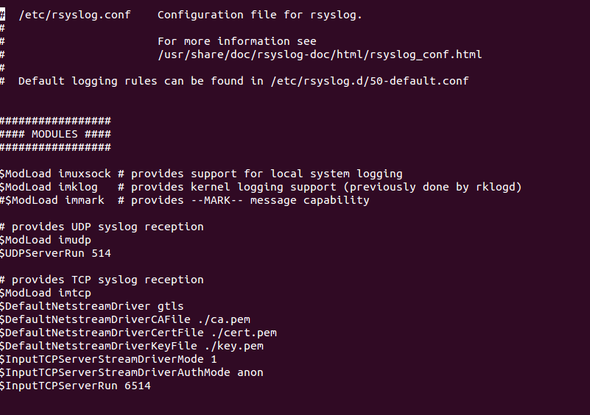
Task: Place cursor on /etc/rsyslog.conf header text
Action: 75,15
